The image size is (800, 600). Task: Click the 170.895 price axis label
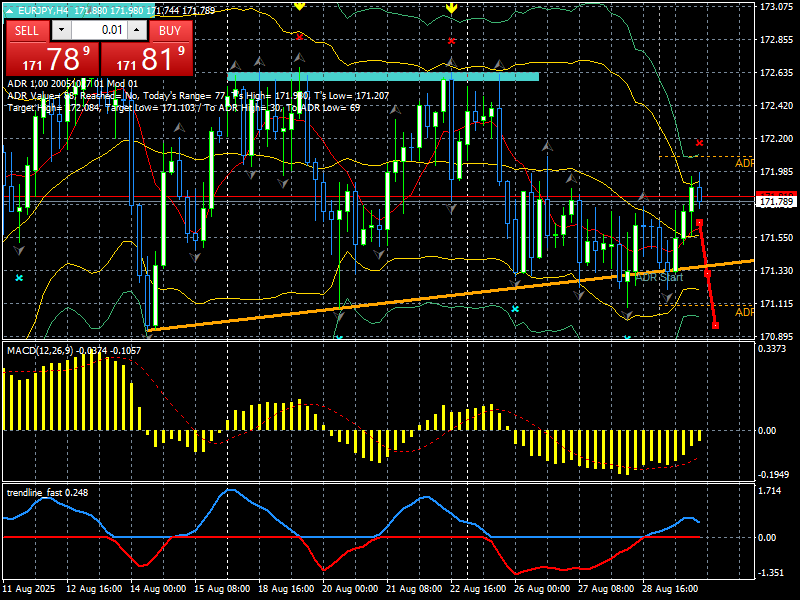[x=776, y=337]
